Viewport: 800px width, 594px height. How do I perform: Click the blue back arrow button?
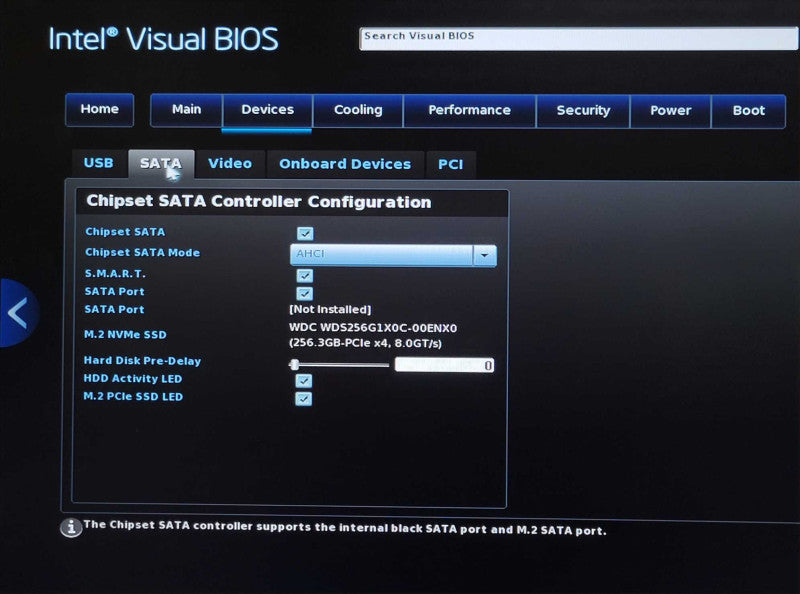(x=18, y=313)
